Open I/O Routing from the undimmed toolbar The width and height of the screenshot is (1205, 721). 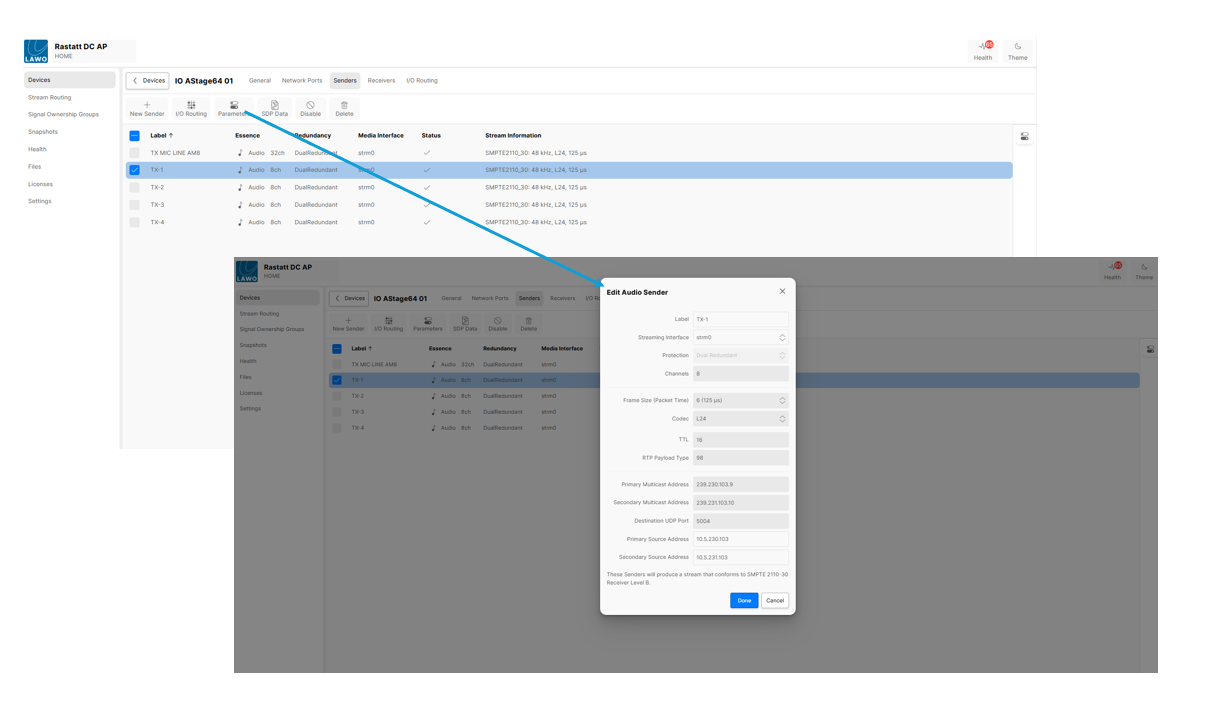[191, 105]
